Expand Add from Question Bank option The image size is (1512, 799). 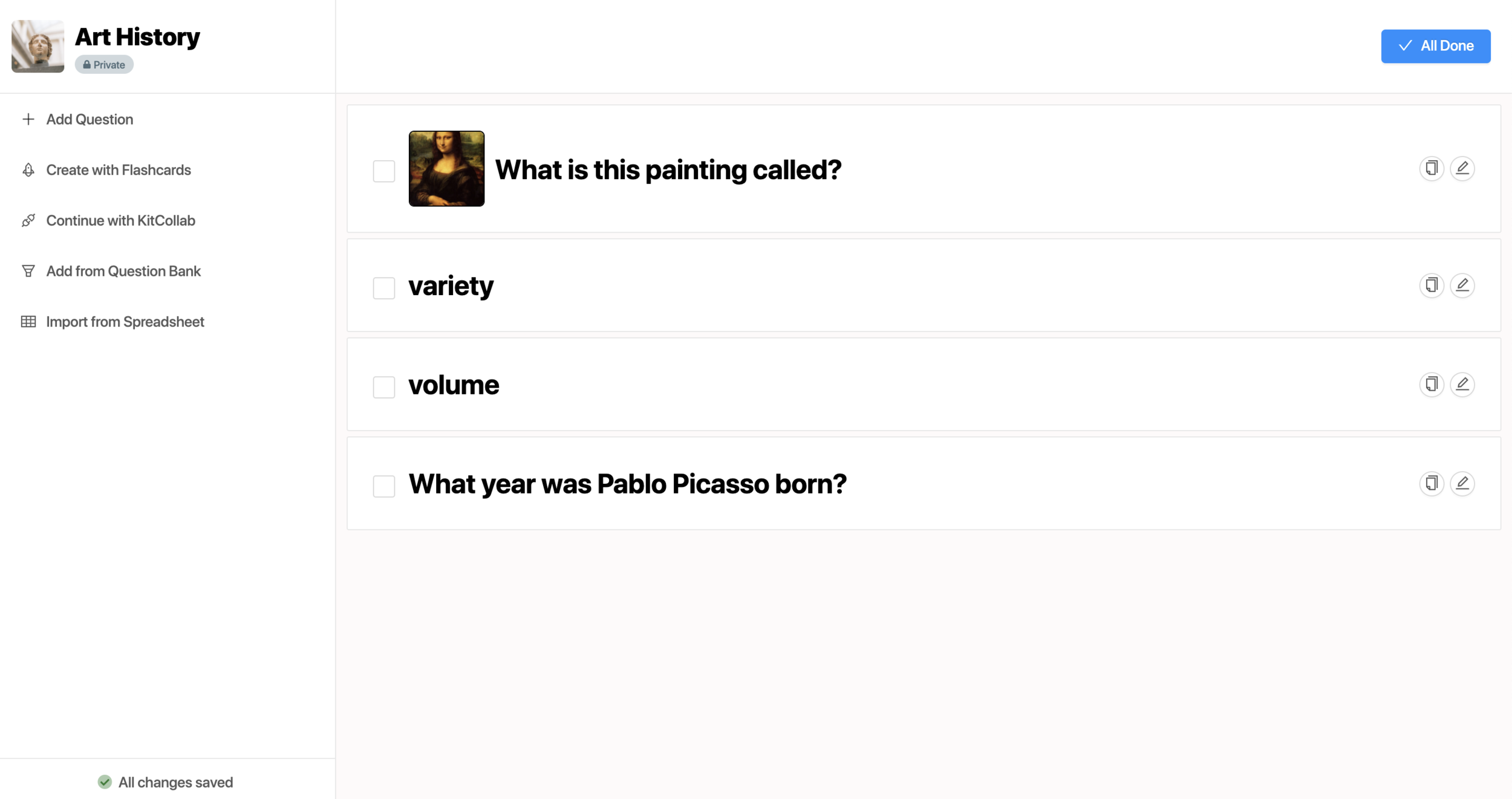[123, 271]
